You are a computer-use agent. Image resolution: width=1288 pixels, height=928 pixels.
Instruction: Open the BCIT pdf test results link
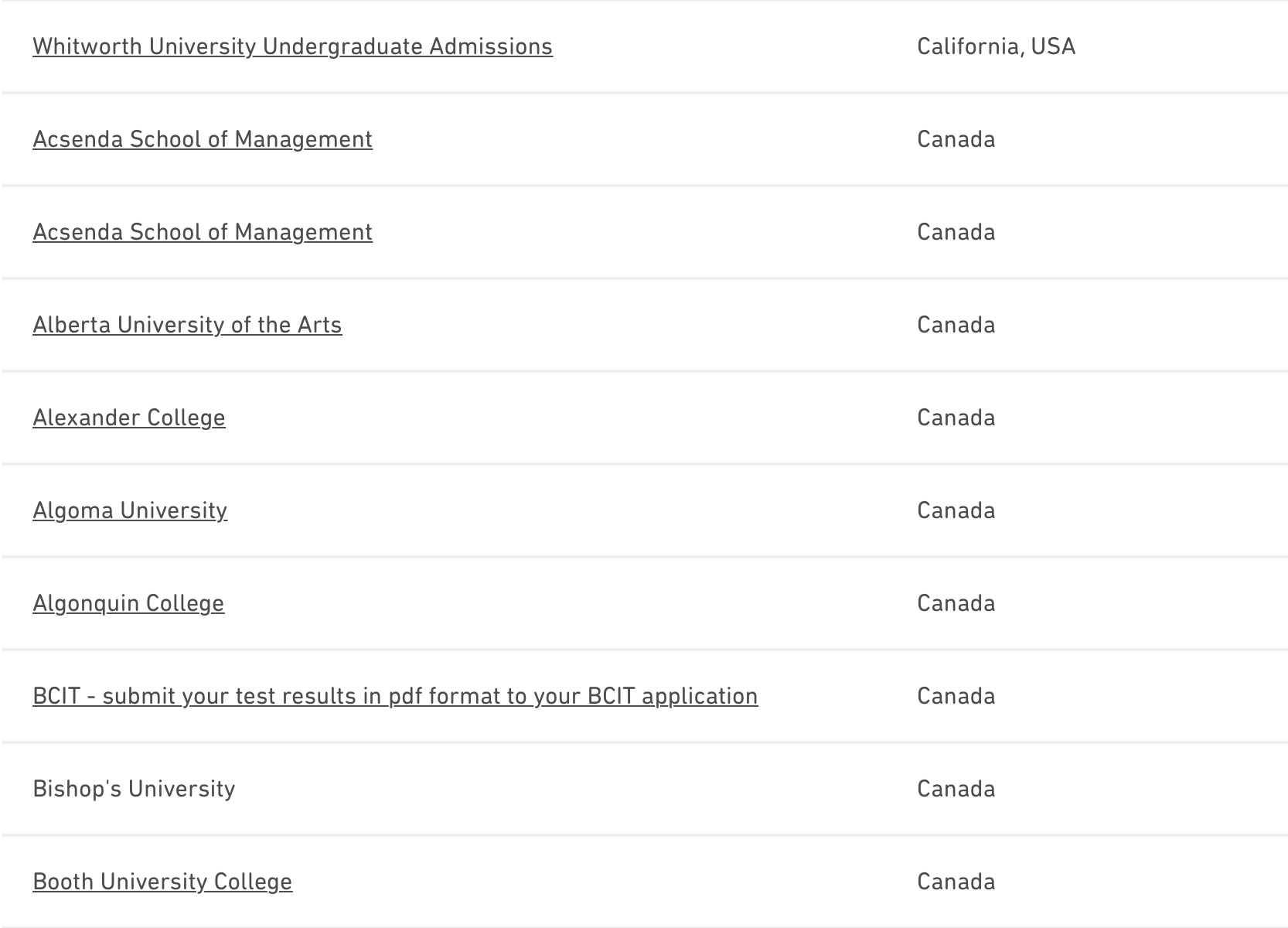click(395, 696)
